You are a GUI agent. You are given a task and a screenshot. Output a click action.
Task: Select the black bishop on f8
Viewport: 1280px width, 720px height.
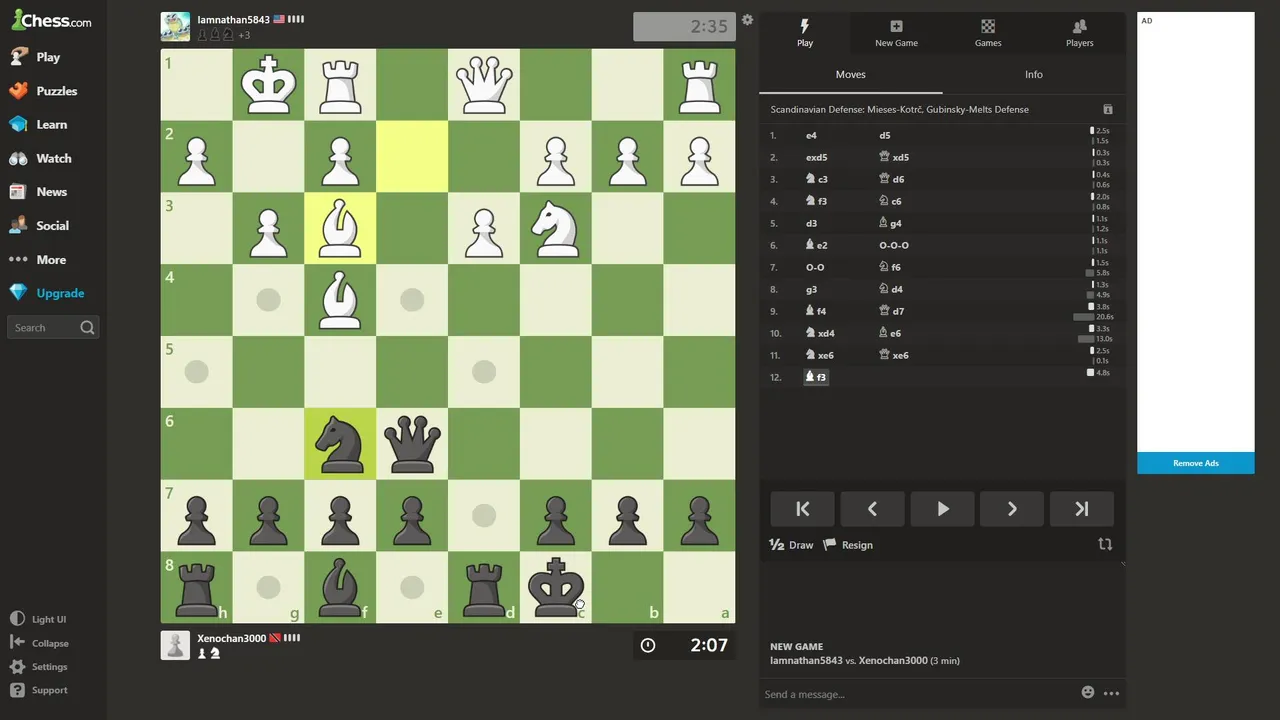point(340,587)
